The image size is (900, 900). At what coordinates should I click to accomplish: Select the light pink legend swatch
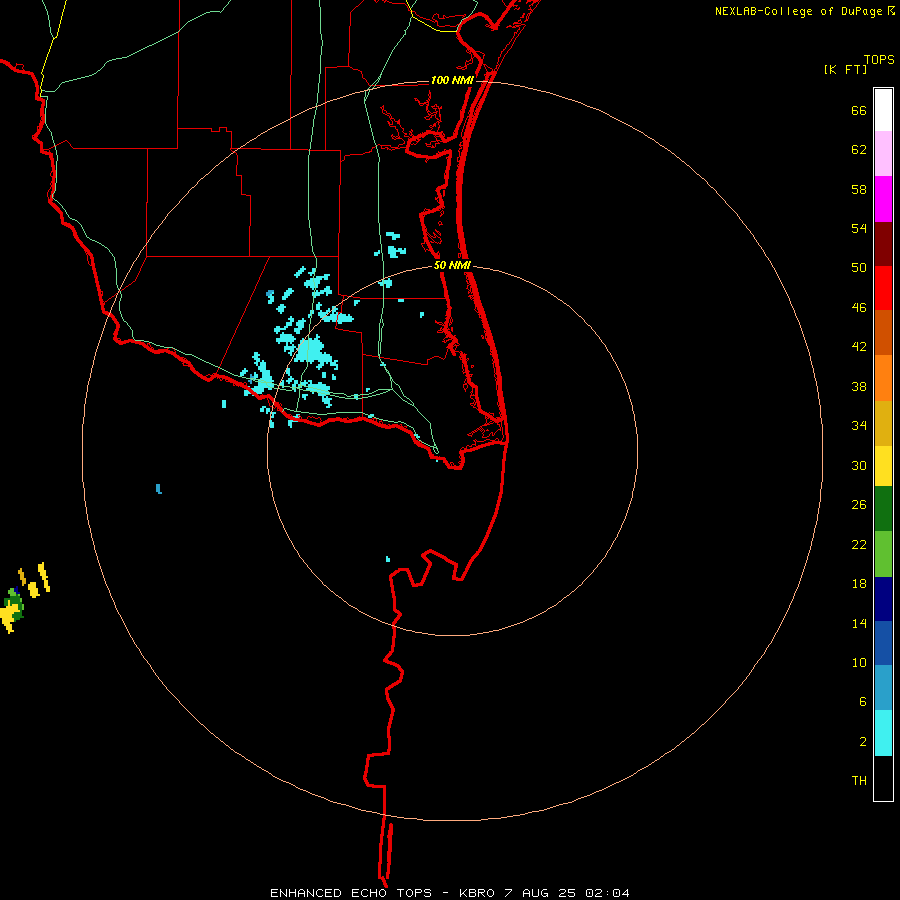[x=883, y=153]
